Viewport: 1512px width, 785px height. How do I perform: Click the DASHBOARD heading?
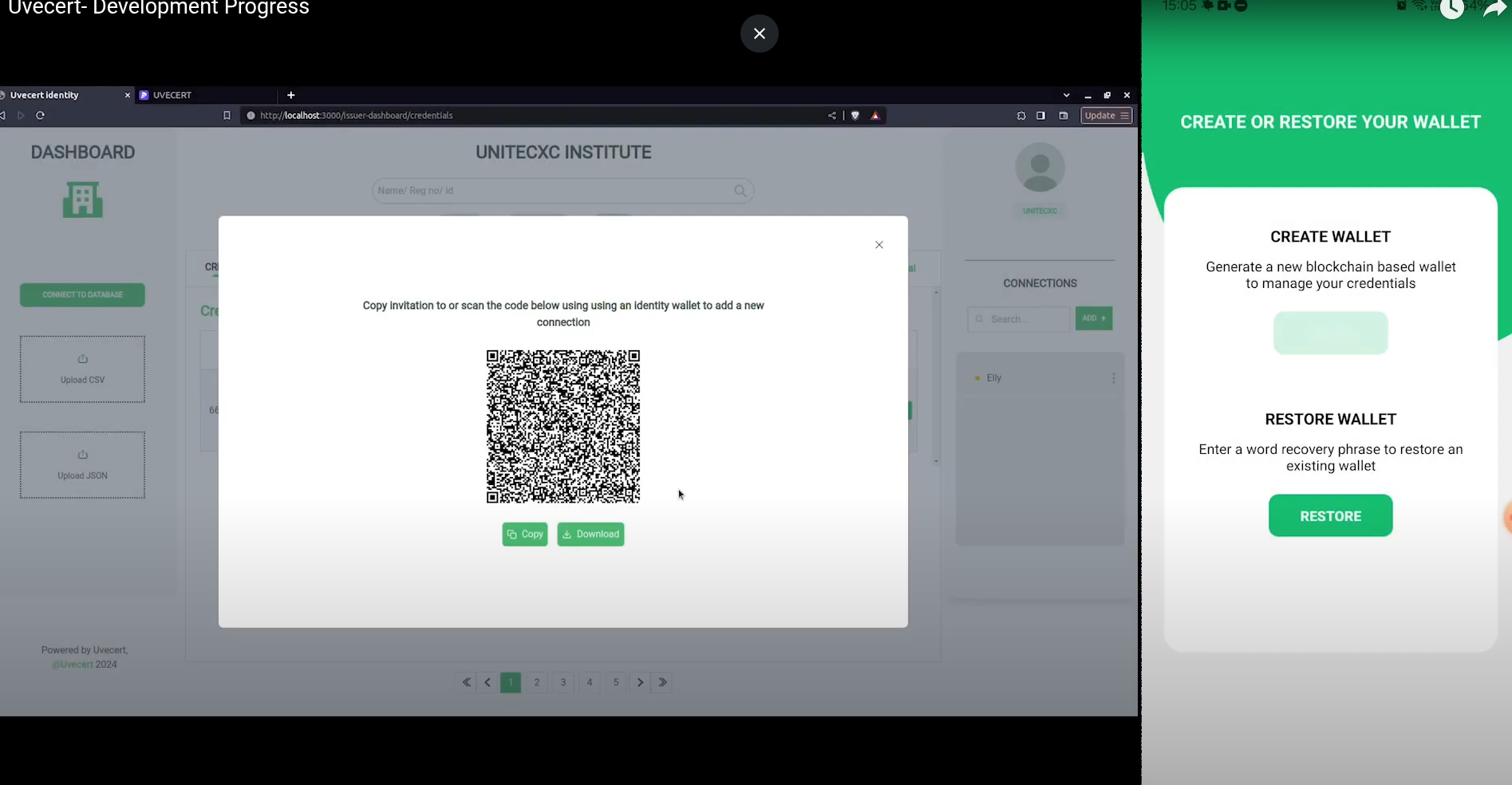83,152
